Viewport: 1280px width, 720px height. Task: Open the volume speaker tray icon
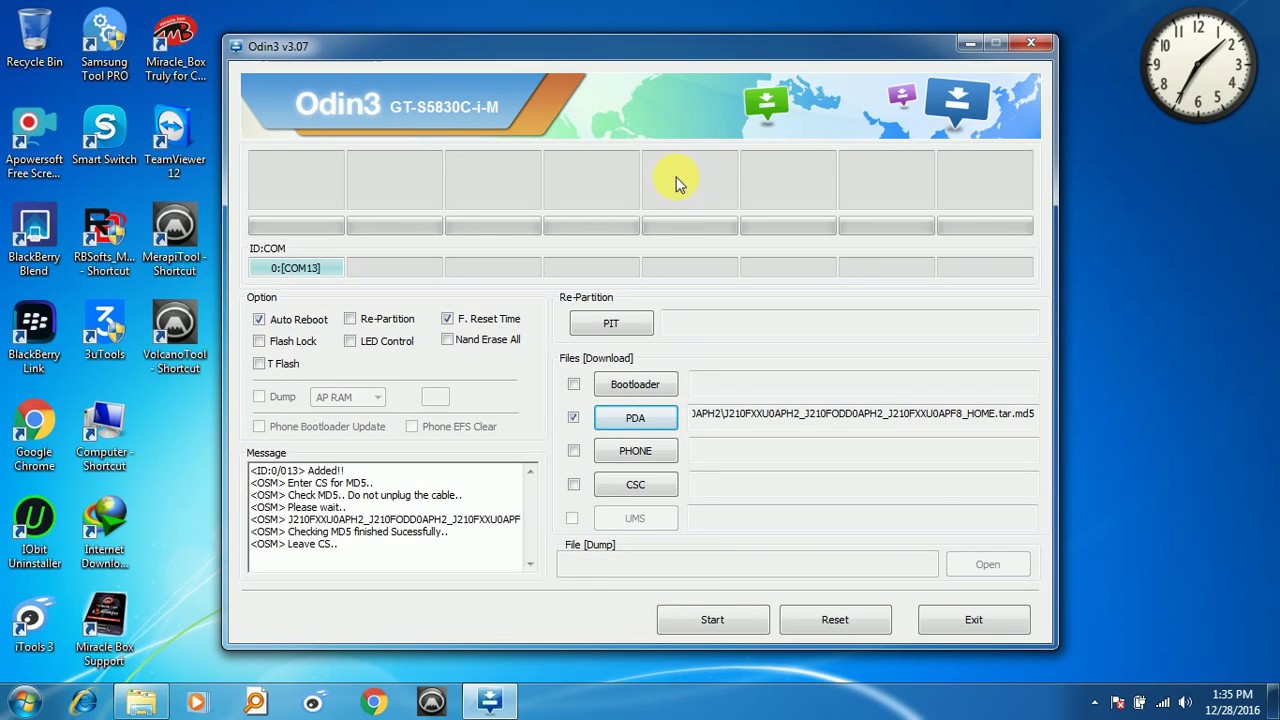click(x=1186, y=703)
